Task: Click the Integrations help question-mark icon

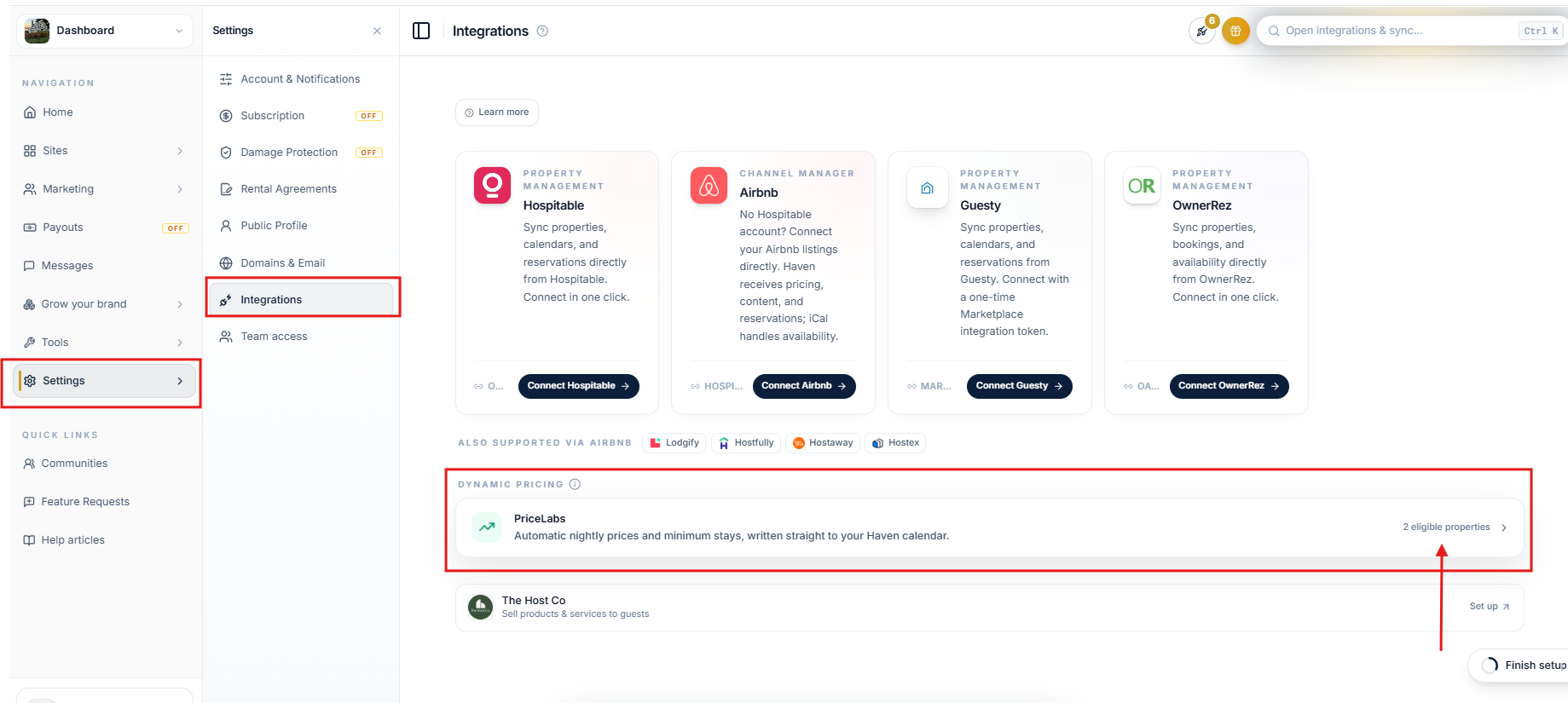Action: coord(542,31)
